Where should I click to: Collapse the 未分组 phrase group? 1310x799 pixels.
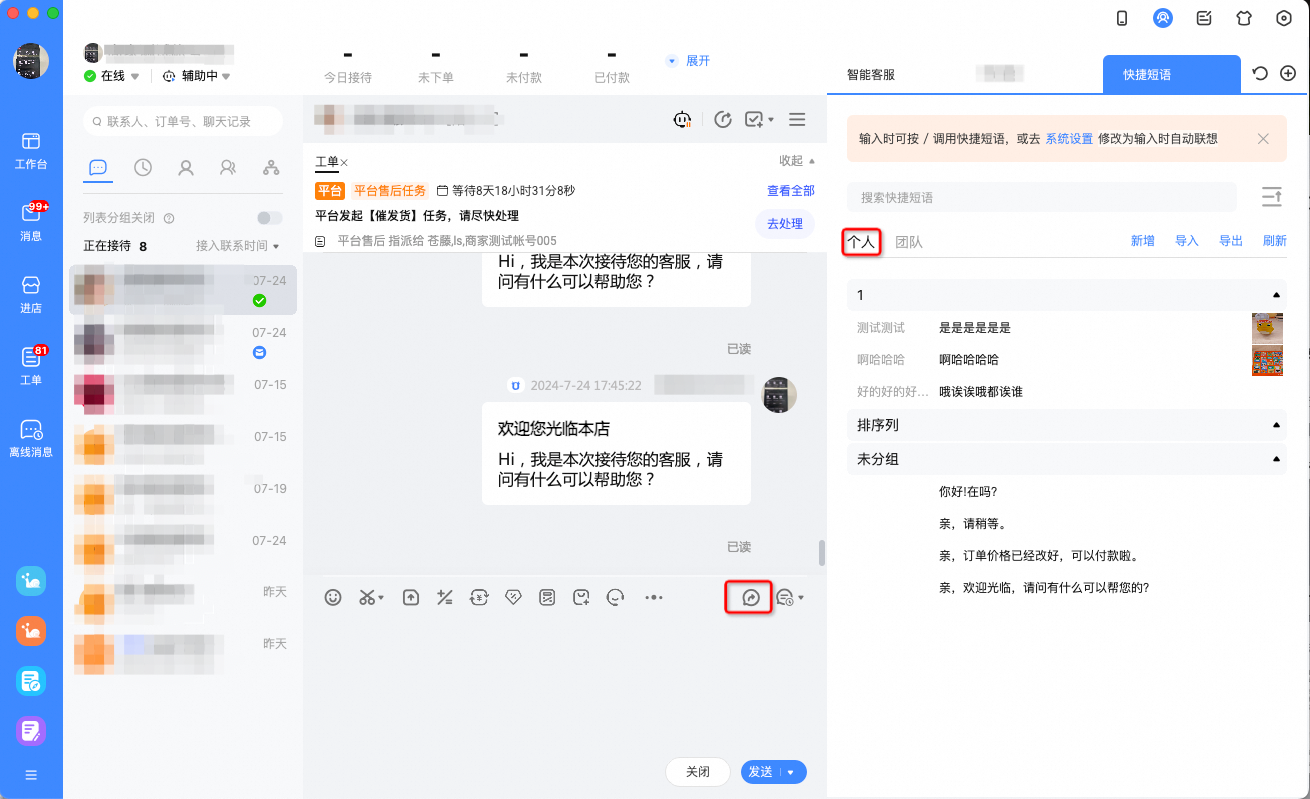[1276, 459]
